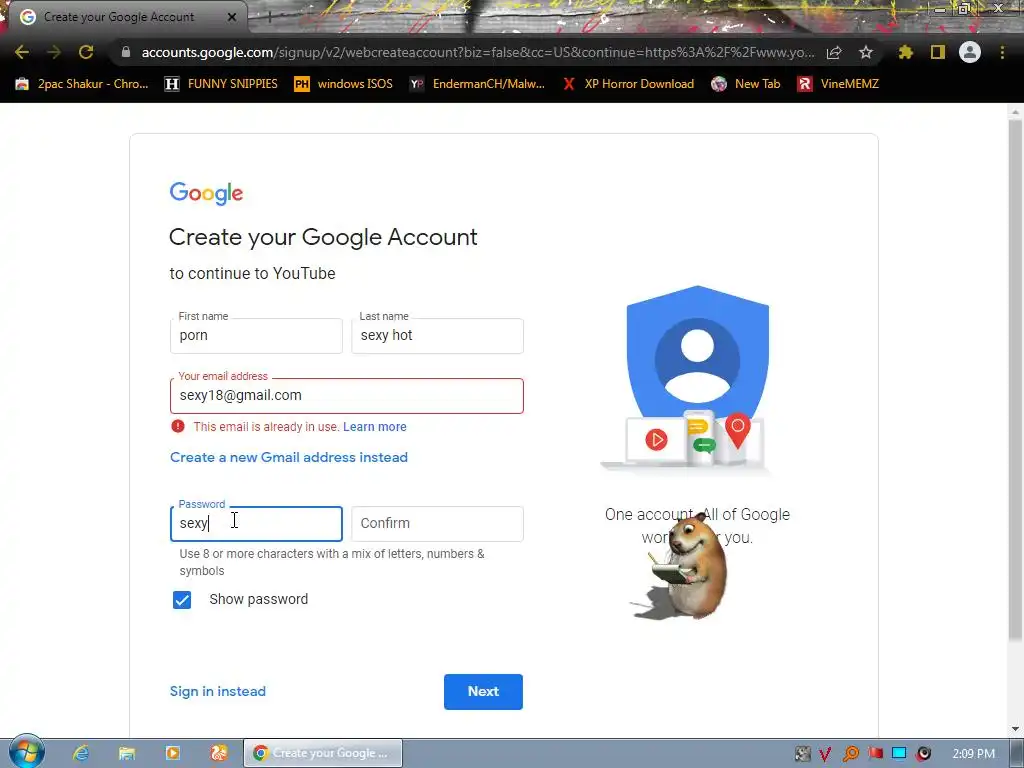Open a new tab with the plus button
Image resolution: width=1024 pixels, height=768 pixels.
269,17
